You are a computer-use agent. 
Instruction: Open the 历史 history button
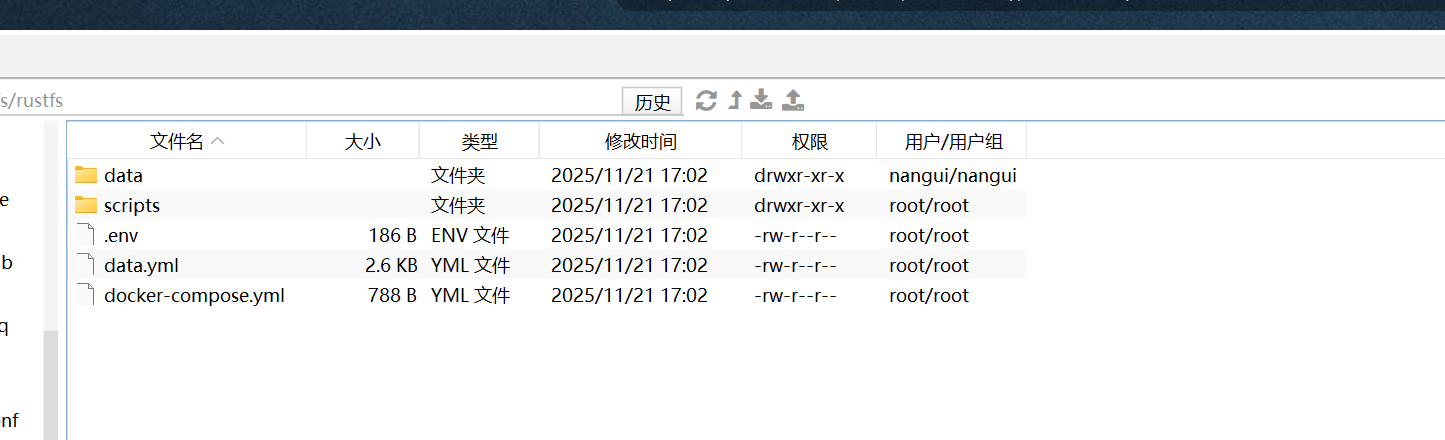[x=652, y=102]
